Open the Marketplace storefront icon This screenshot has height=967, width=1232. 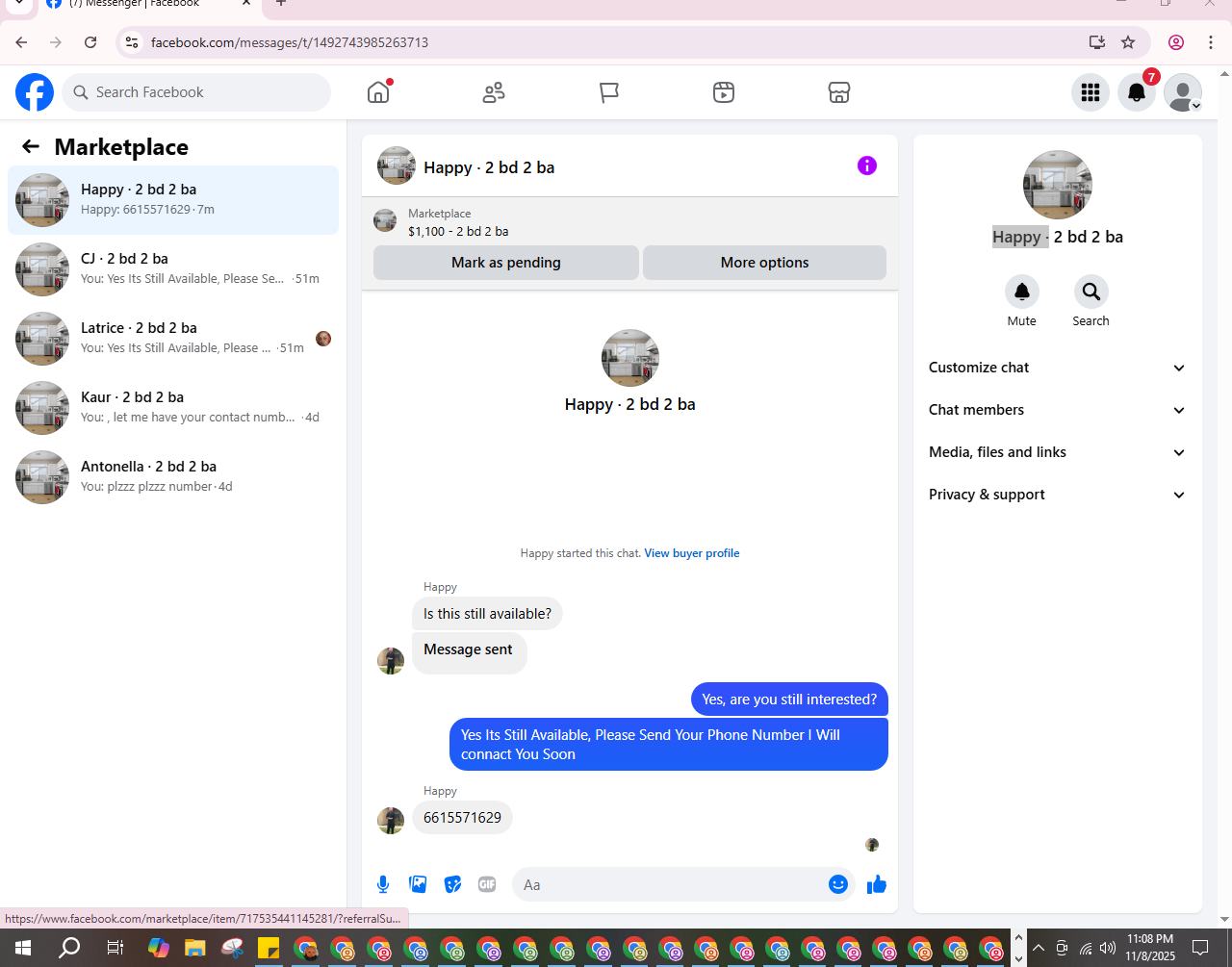[839, 92]
